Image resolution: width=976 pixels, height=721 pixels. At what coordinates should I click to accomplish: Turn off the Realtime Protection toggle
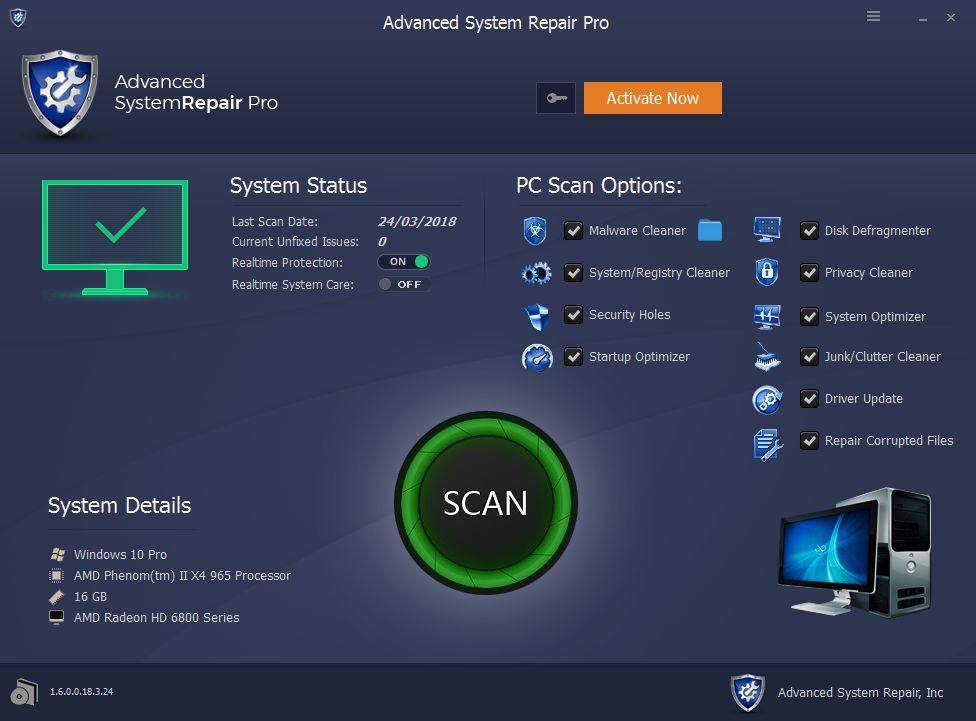[404, 262]
